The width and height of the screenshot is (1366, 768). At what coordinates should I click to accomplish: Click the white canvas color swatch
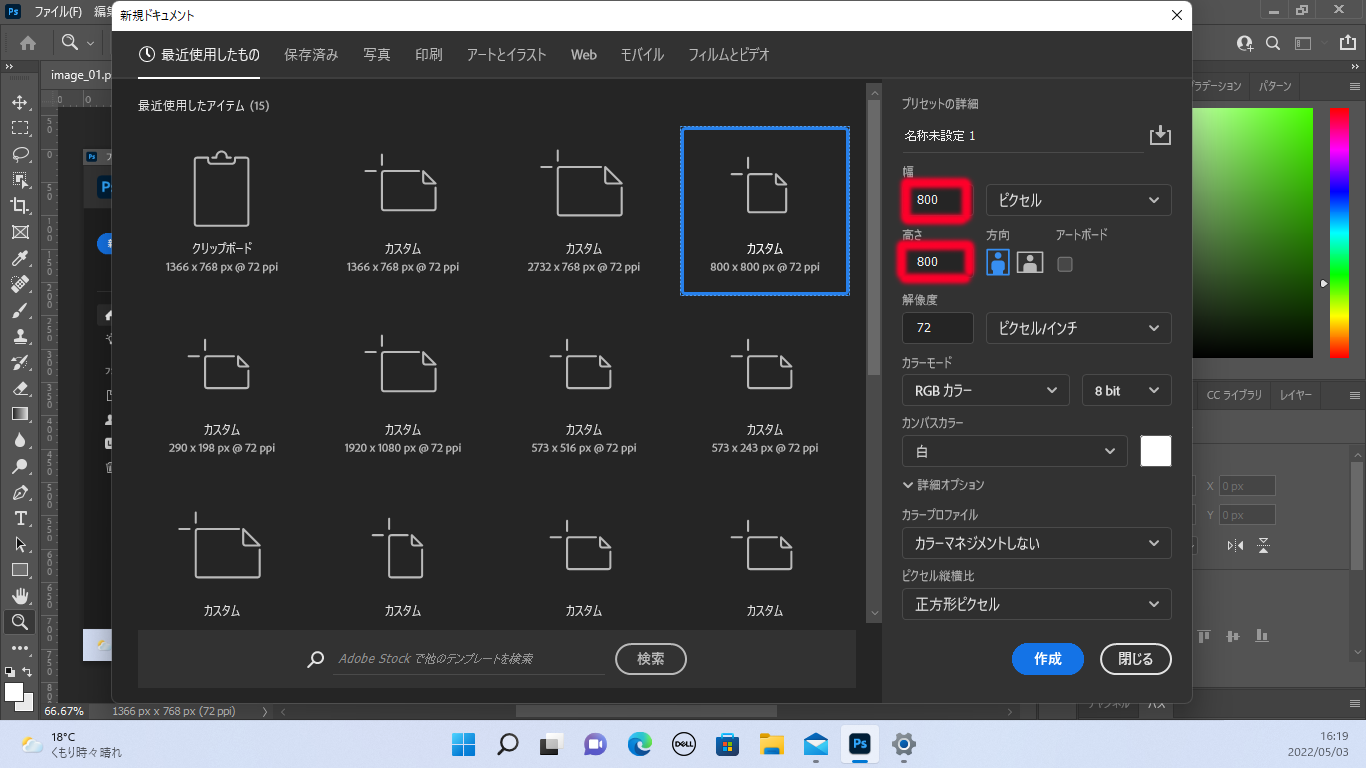pos(1156,451)
